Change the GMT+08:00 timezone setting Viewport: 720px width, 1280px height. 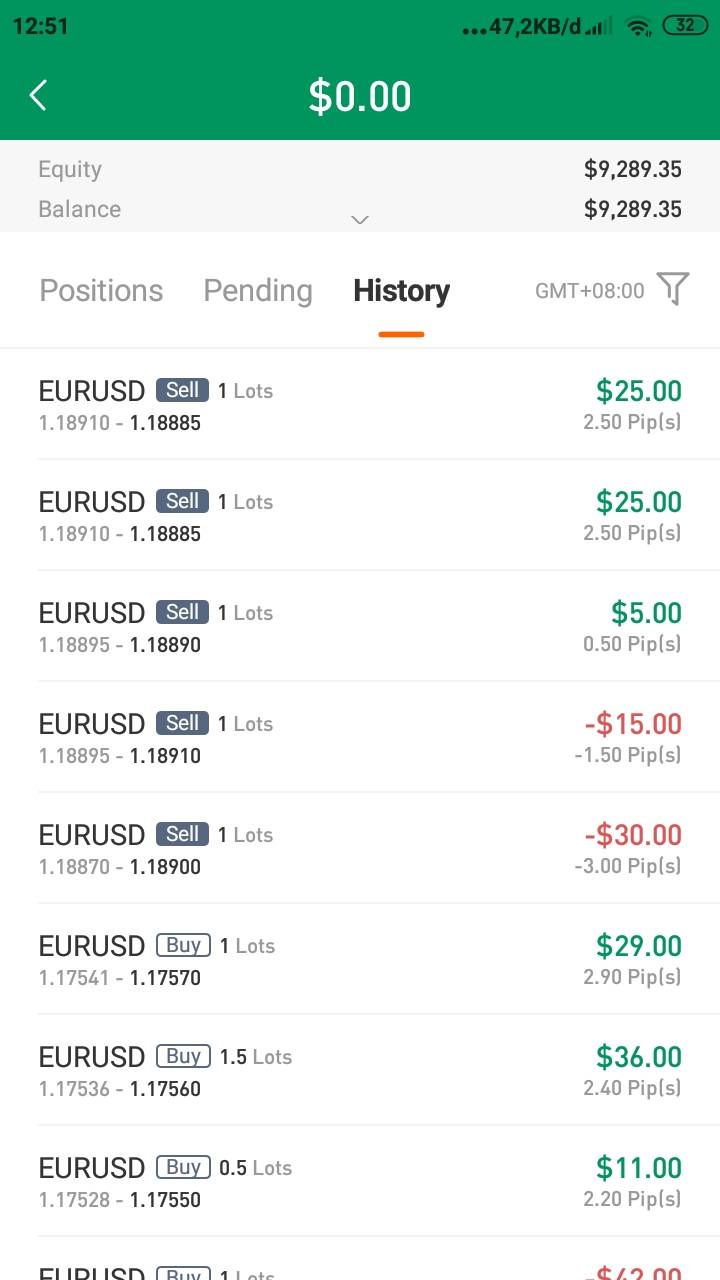click(590, 291)
